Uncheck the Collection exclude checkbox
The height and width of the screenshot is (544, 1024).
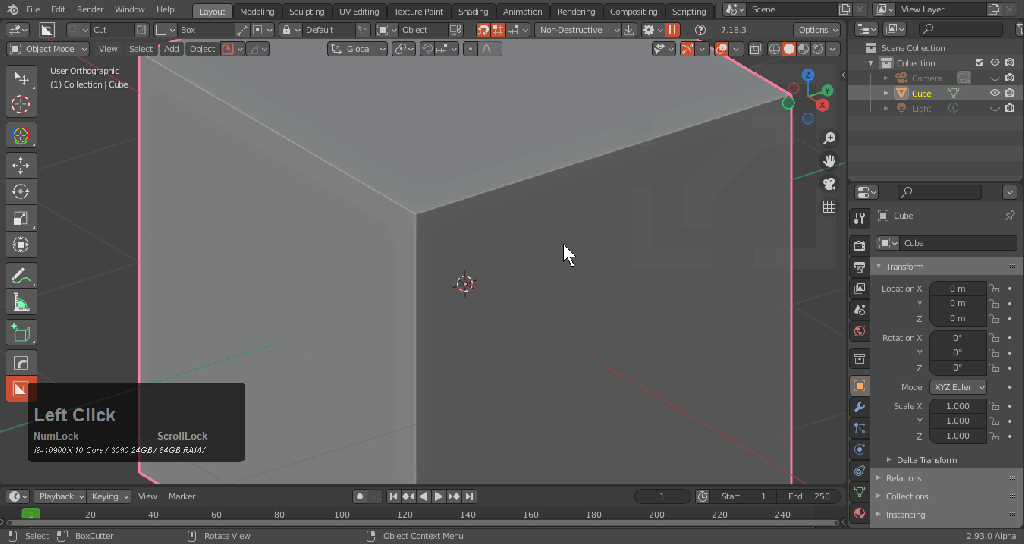(x=980, y=63)
